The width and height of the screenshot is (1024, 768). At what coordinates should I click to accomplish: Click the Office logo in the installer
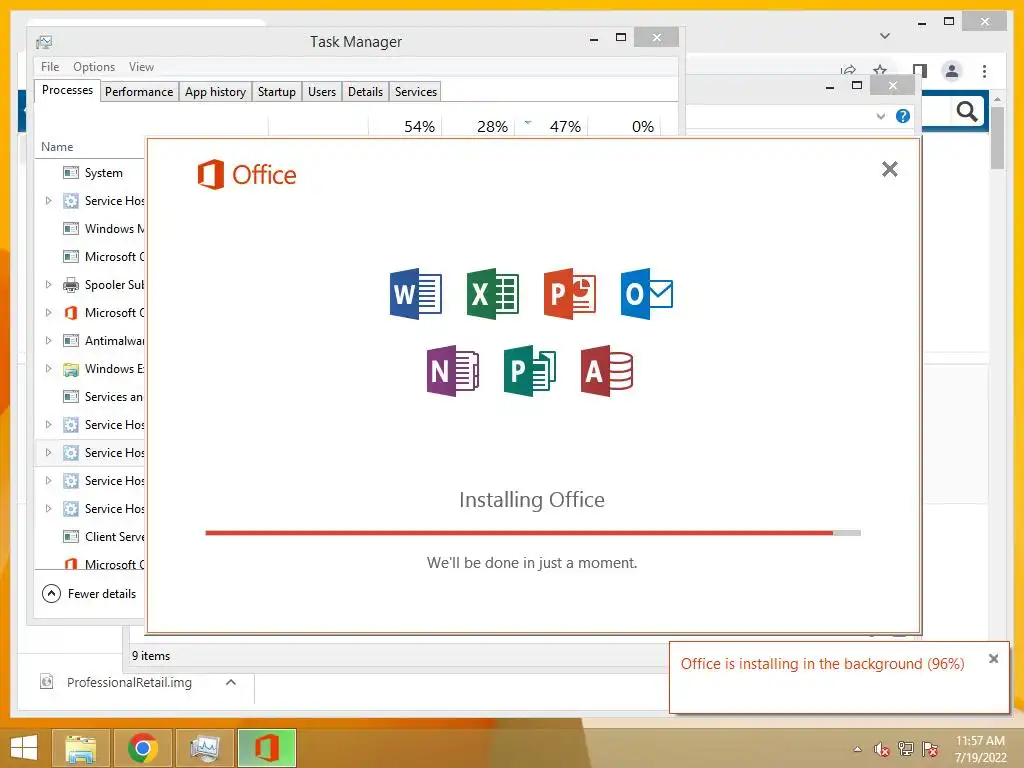coord(247,174)
